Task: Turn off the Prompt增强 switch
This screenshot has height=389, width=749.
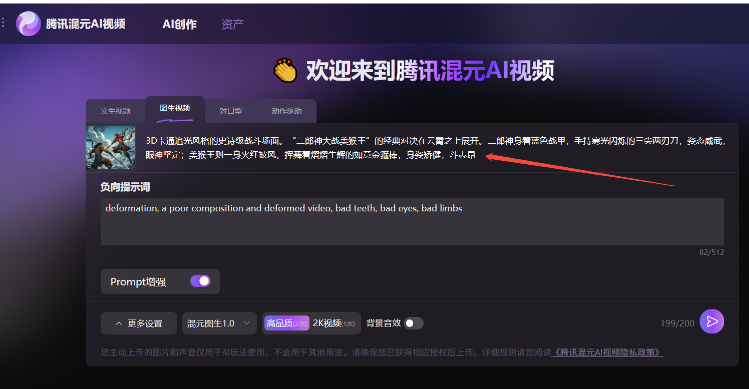Action: (x=200, y=281)
